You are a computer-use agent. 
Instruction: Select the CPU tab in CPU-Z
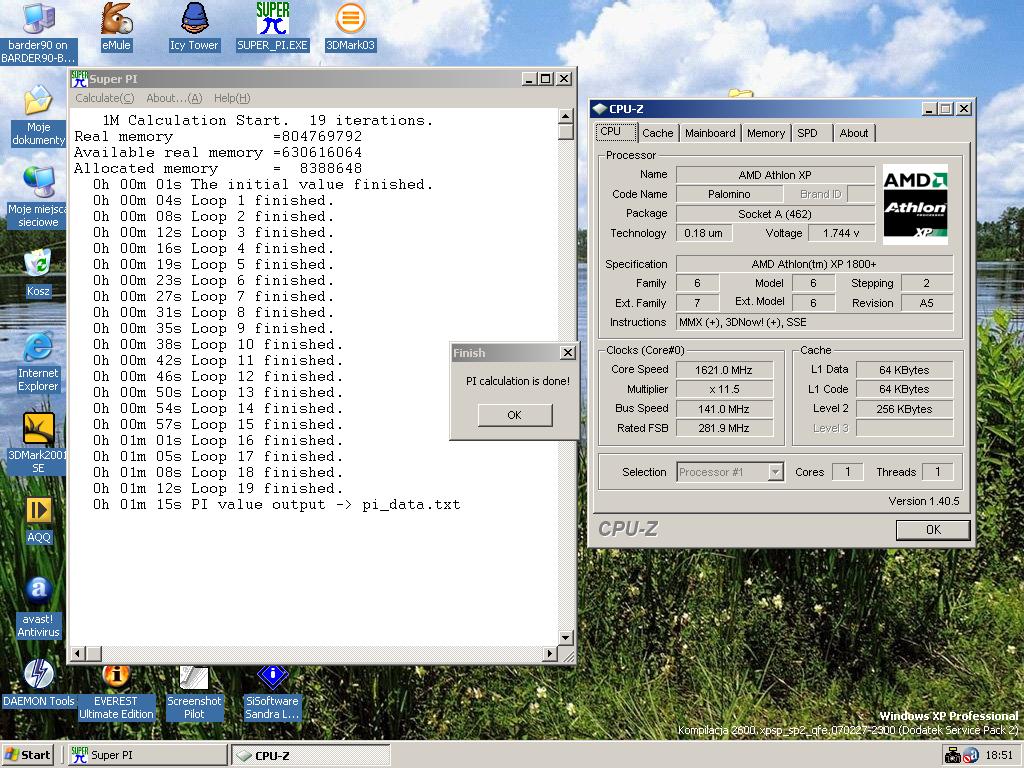(616, 131)
